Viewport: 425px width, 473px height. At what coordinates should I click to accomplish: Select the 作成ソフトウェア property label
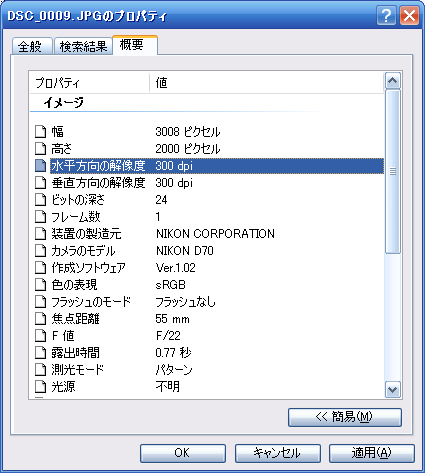coord(88,268)
